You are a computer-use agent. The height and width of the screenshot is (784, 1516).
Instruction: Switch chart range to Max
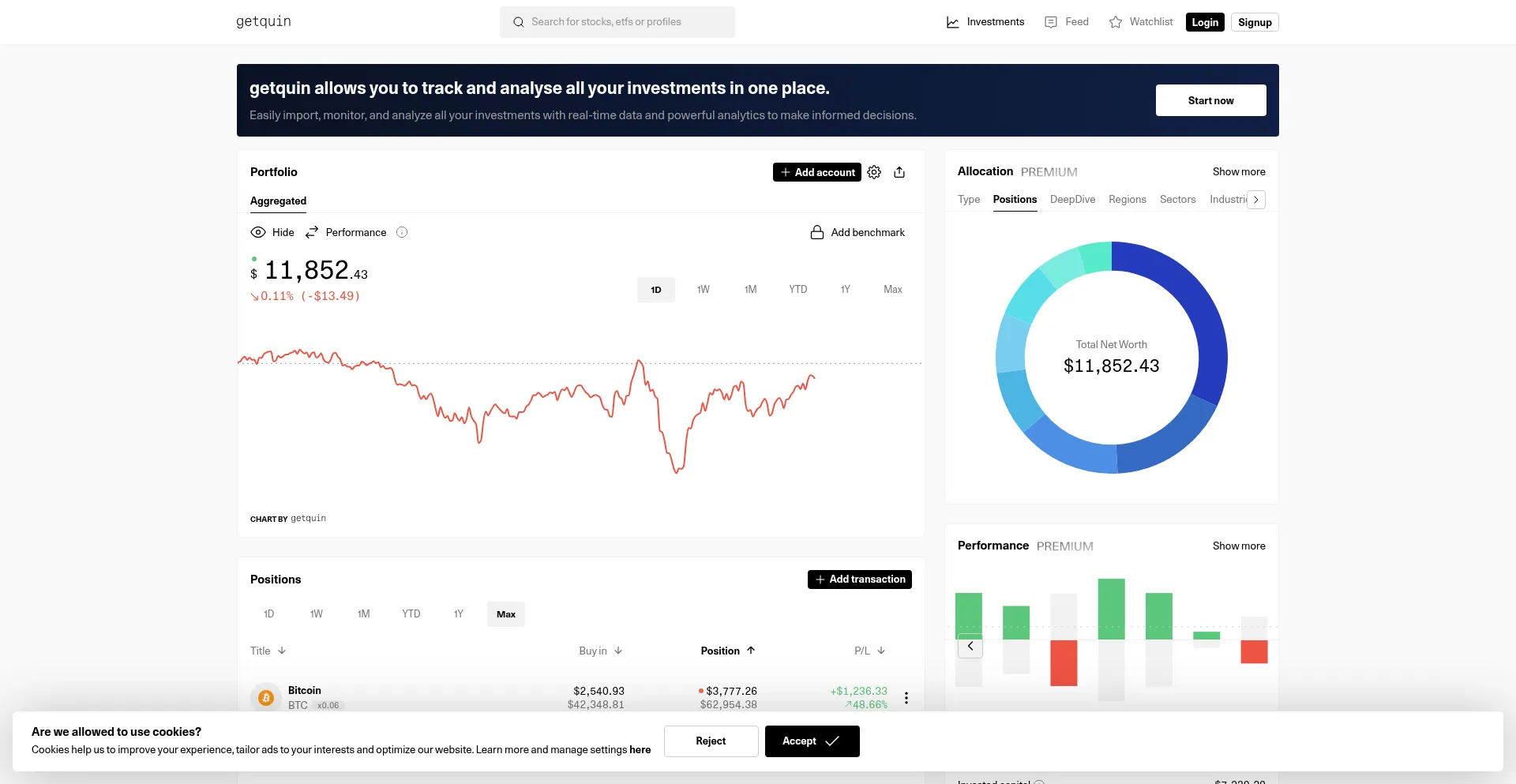pyautogui.click(x=893, y=290)
